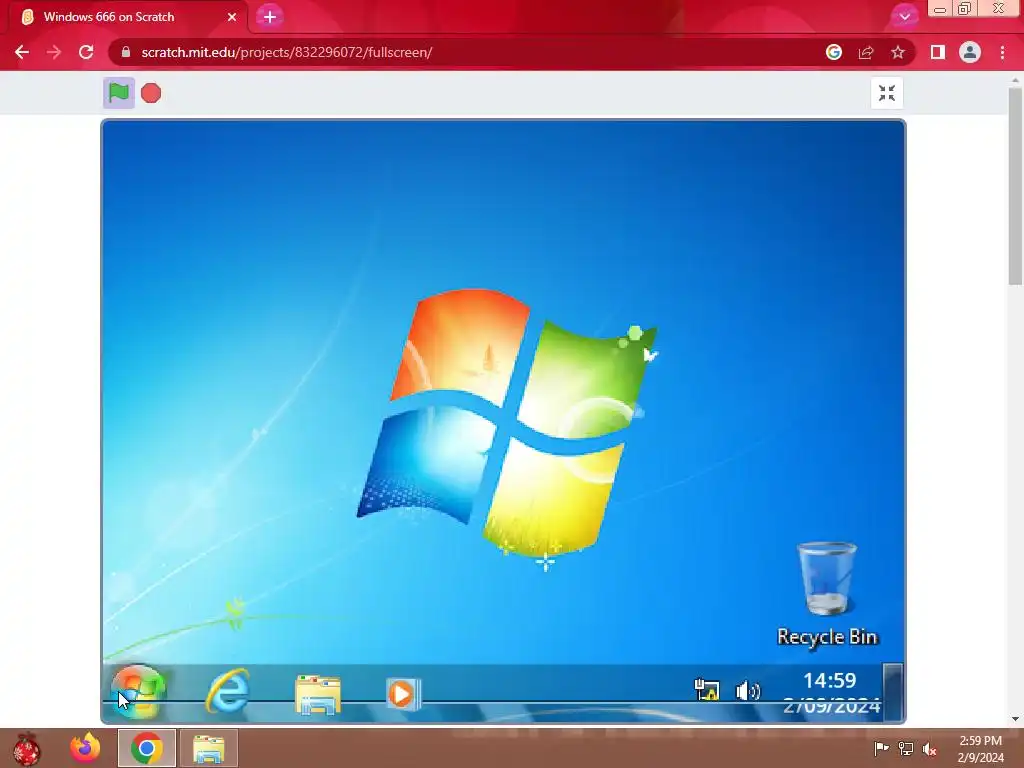Go back in browser history

click(22, 52)
